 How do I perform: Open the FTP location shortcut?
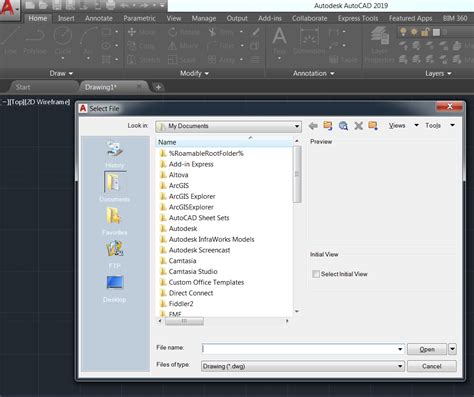point(115,254)
